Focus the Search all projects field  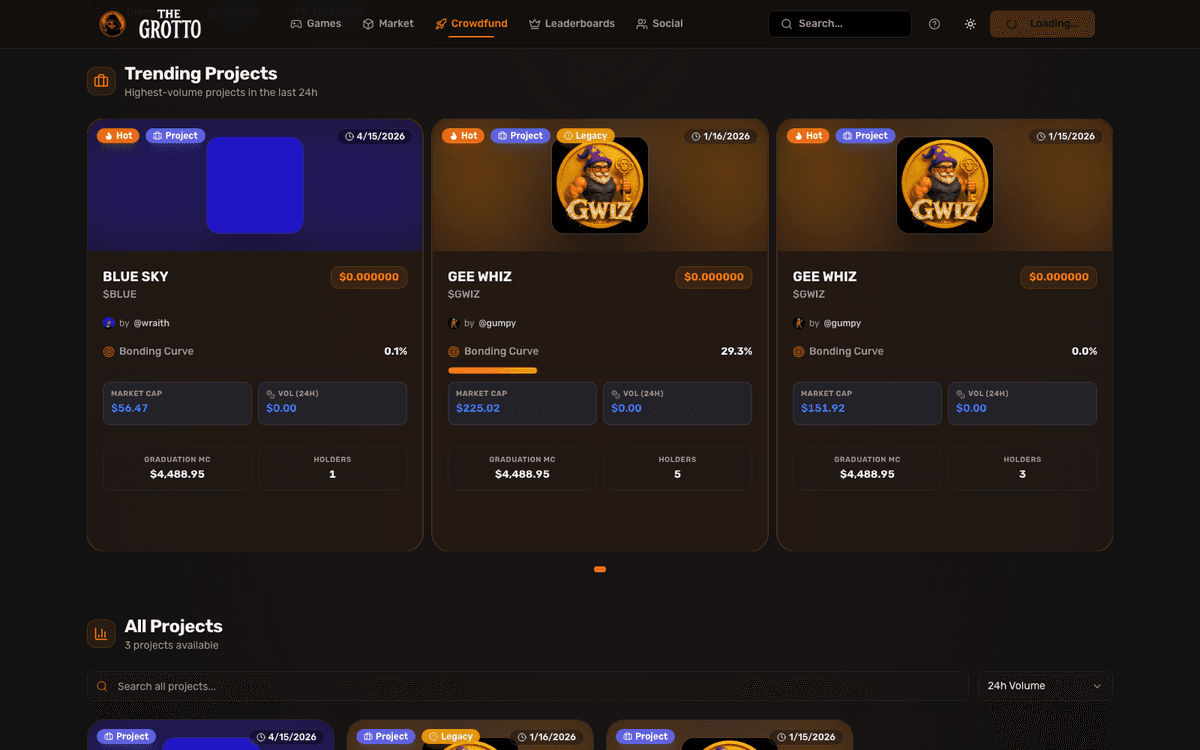click(528, 686)
